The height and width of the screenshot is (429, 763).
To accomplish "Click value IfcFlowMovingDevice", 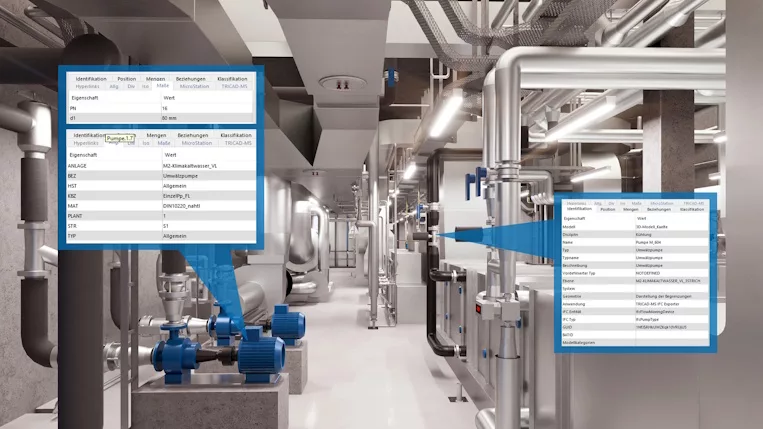I will coord(655,312).
